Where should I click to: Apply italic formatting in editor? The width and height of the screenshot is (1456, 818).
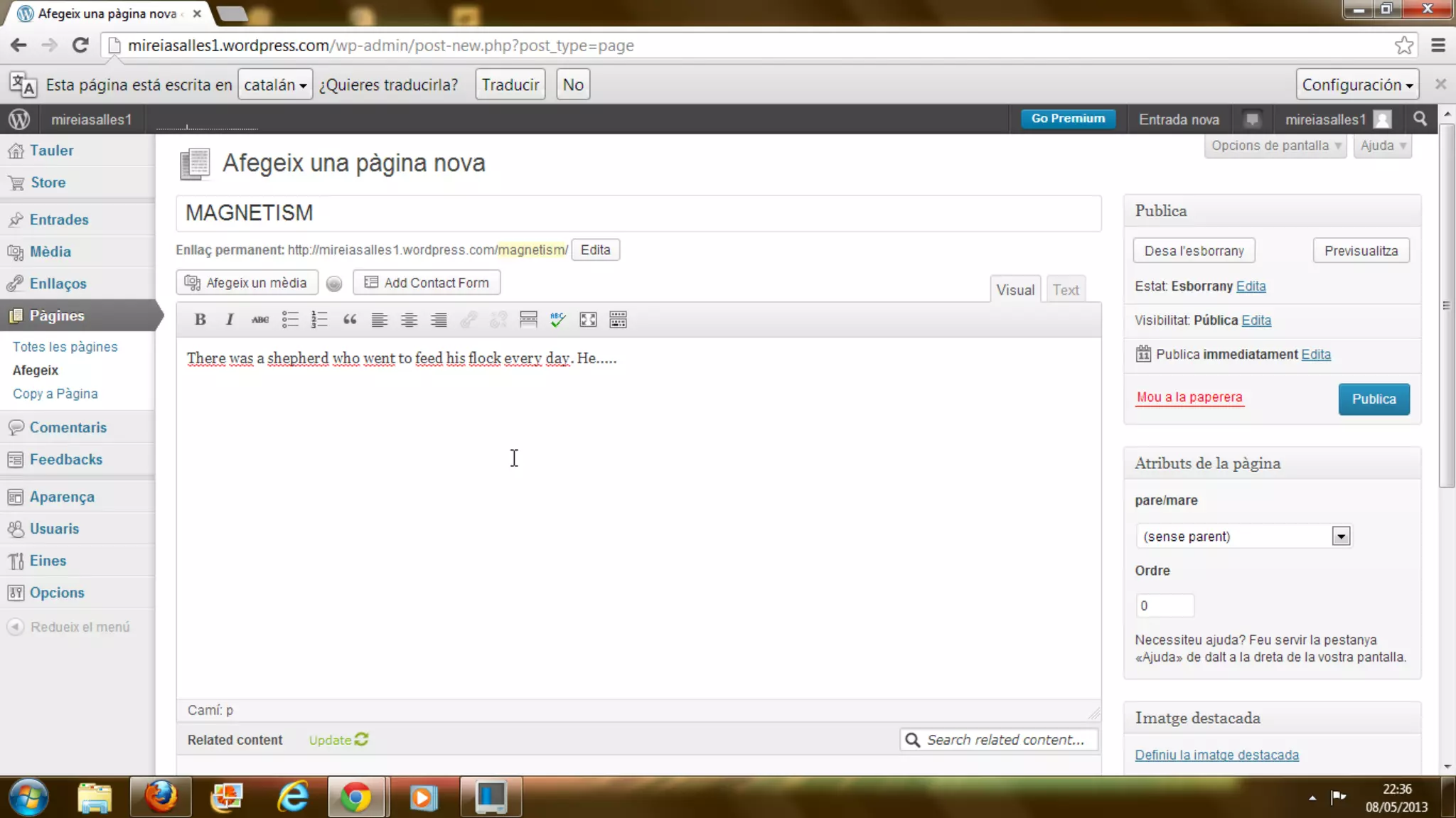pyautogui.click(x=230, y=320)
